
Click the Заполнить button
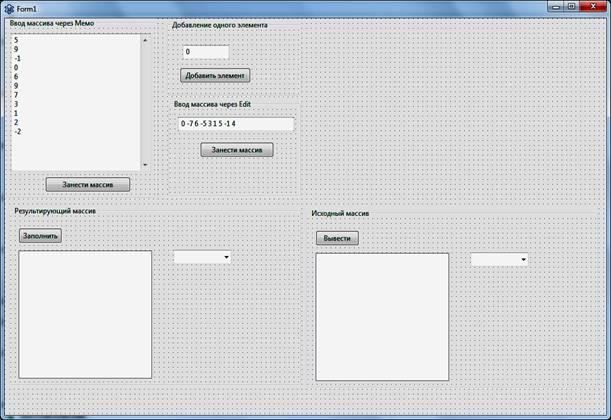[x=40, y=236]
